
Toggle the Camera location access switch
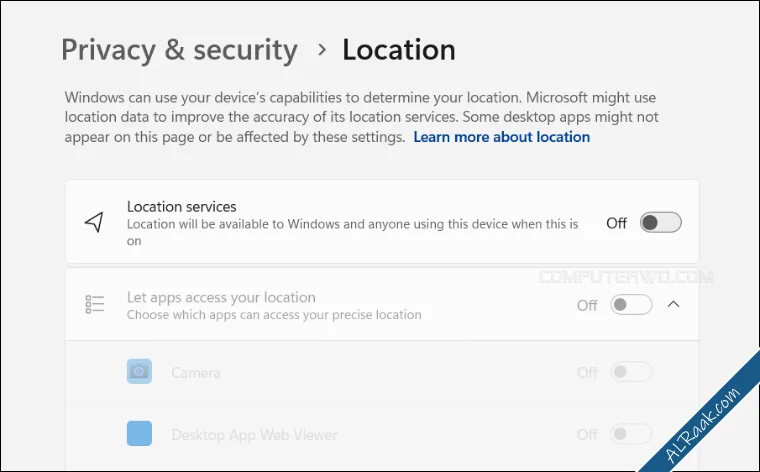tap(631, 372)
